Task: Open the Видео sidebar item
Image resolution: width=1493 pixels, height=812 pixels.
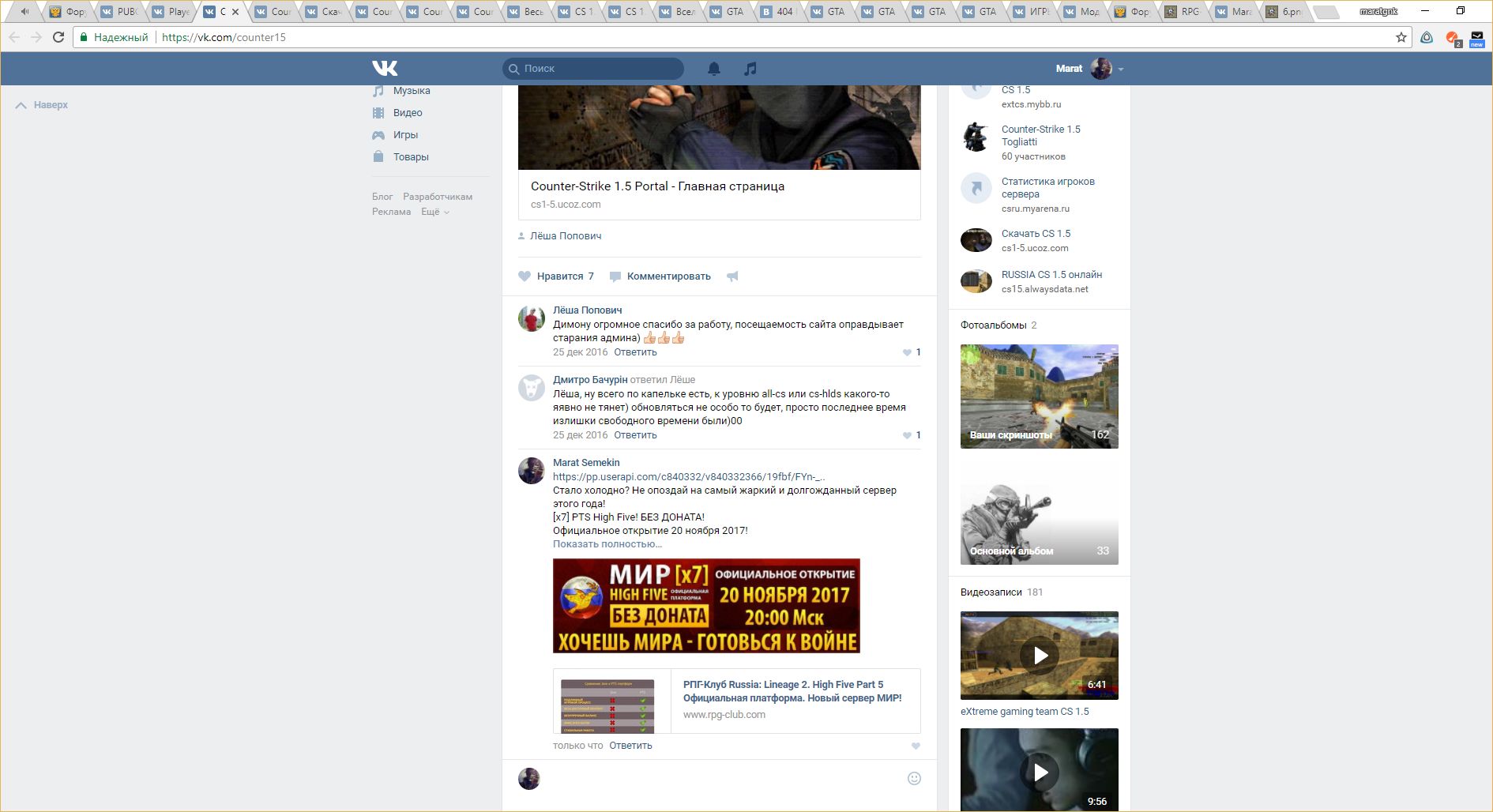Action: tap(397, 113)
